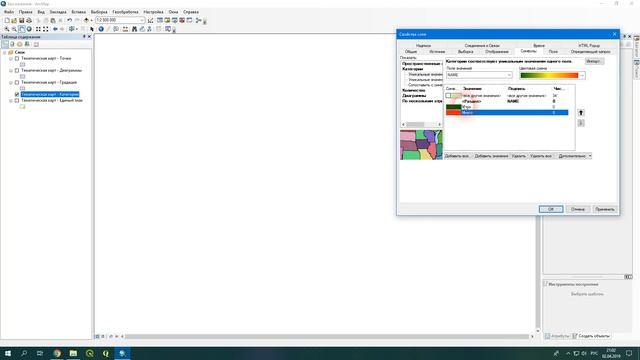Switch to the Отображение tab

[x=497, y=52]
